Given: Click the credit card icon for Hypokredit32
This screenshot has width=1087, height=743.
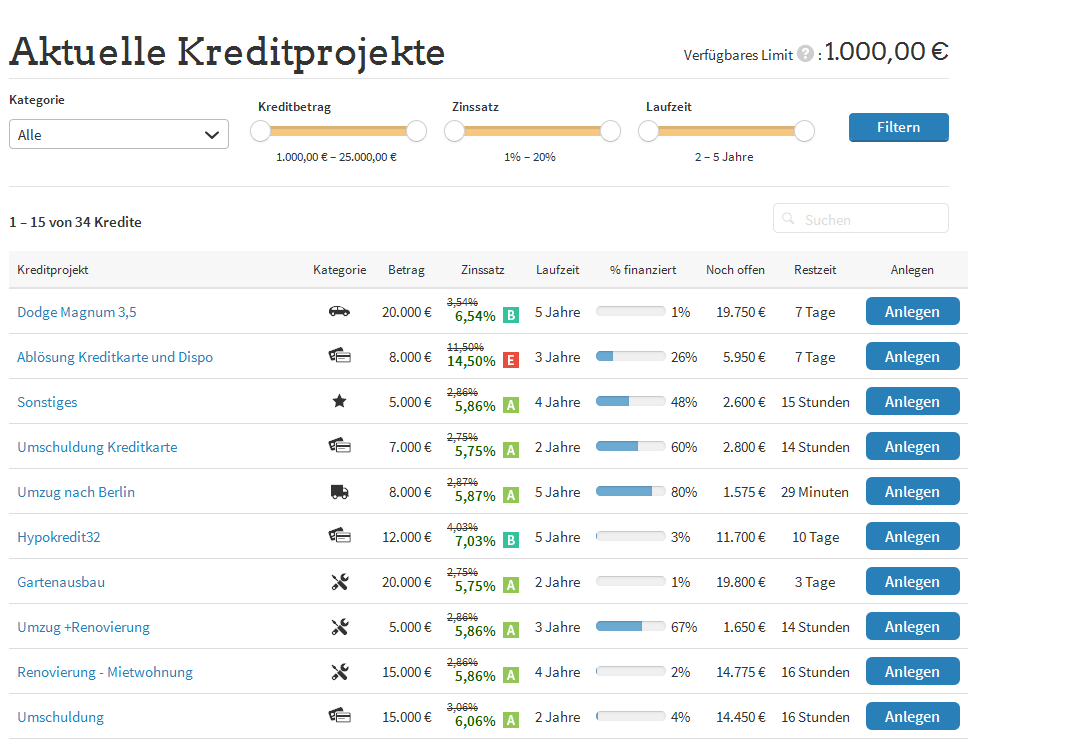Looking at the screenshot, I should click(339, 537).
